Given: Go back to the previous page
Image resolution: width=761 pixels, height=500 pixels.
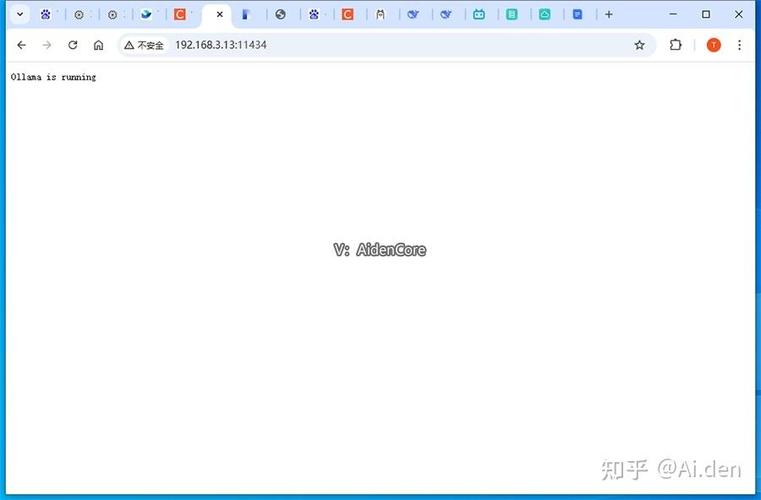Looking at the screenshot, I should tap(21, 45).
